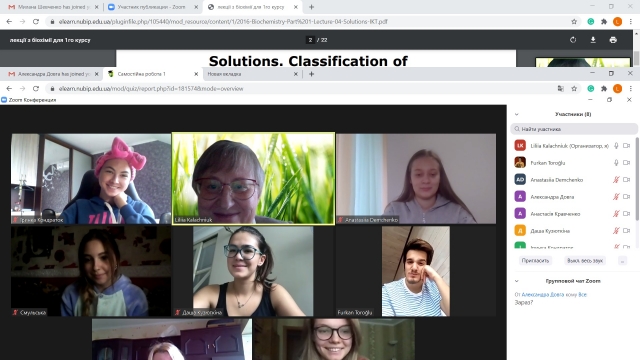The image size is (640, 360).
Task: Unmute Александра Довга via the muted mic icon
Action: click(x=616, y=197)
